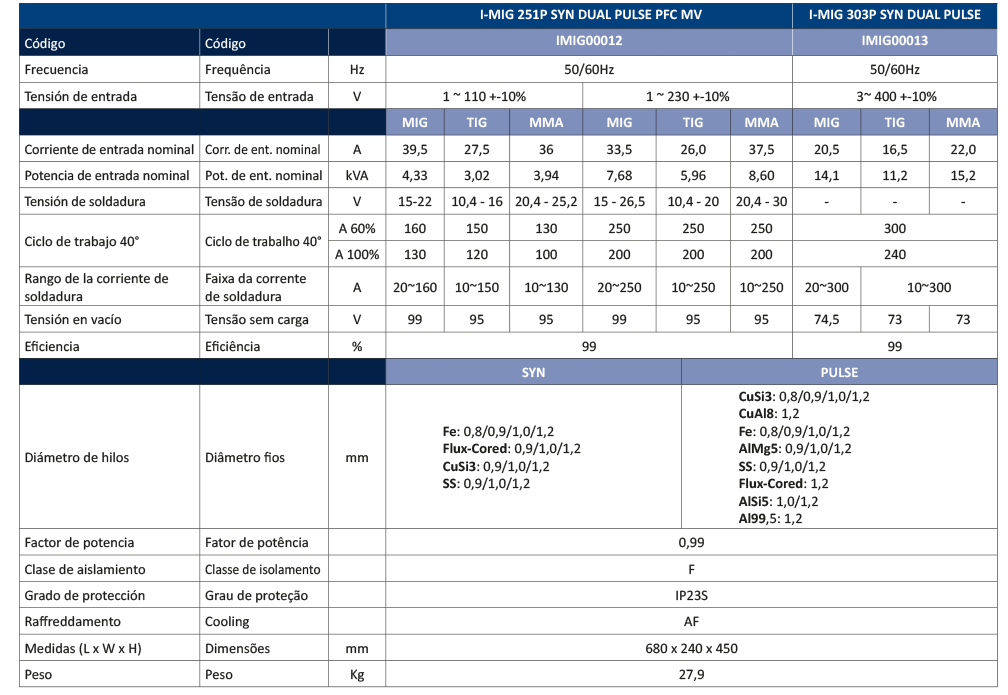Image resolution: width=1008 pixels, height=695 pixels.
Task: Select 'Flux-Cored: 0,9/1,0/1,2' in SYN column
Action: click(x=512, y=449)
